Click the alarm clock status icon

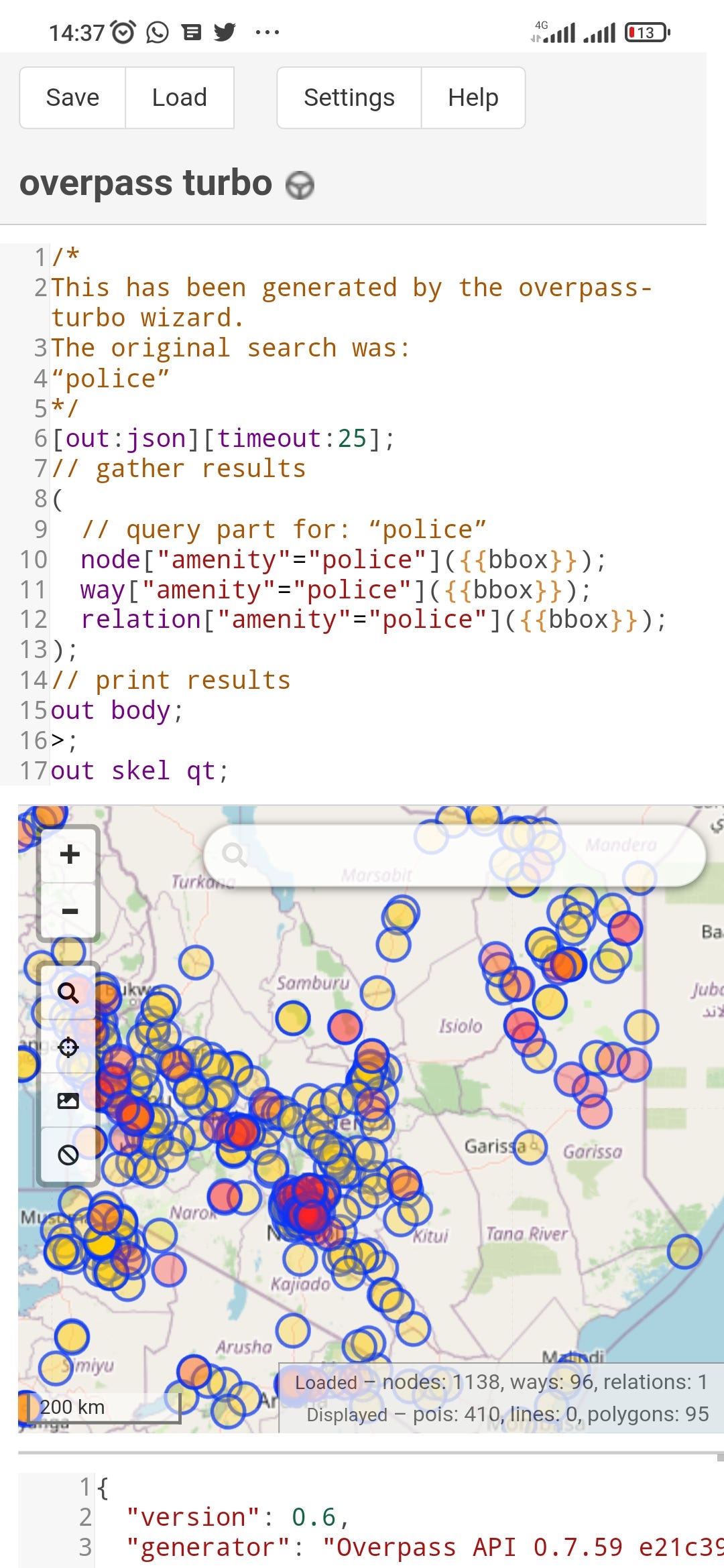tap(123, 32)
